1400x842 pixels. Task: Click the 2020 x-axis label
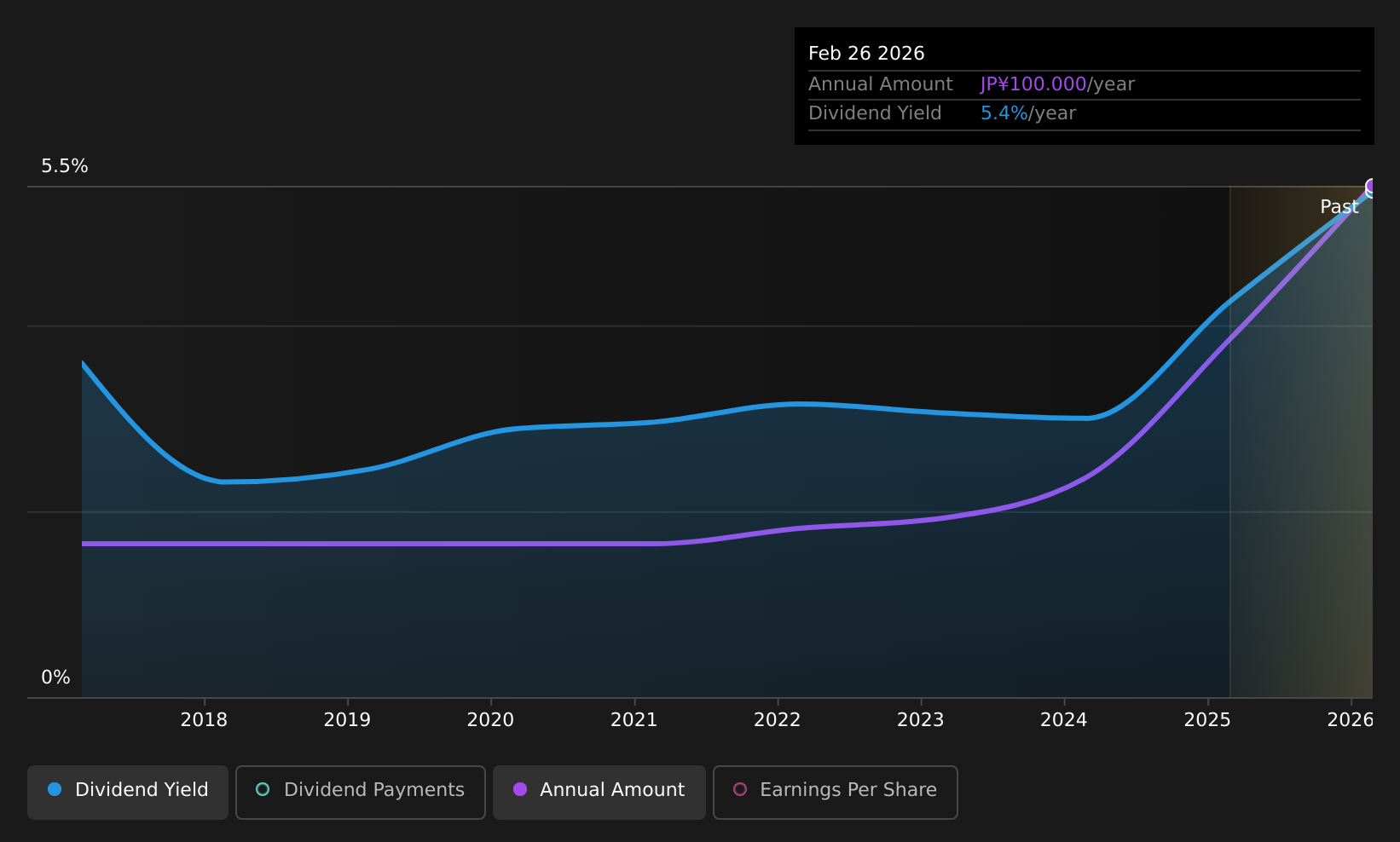click(490, 720)
